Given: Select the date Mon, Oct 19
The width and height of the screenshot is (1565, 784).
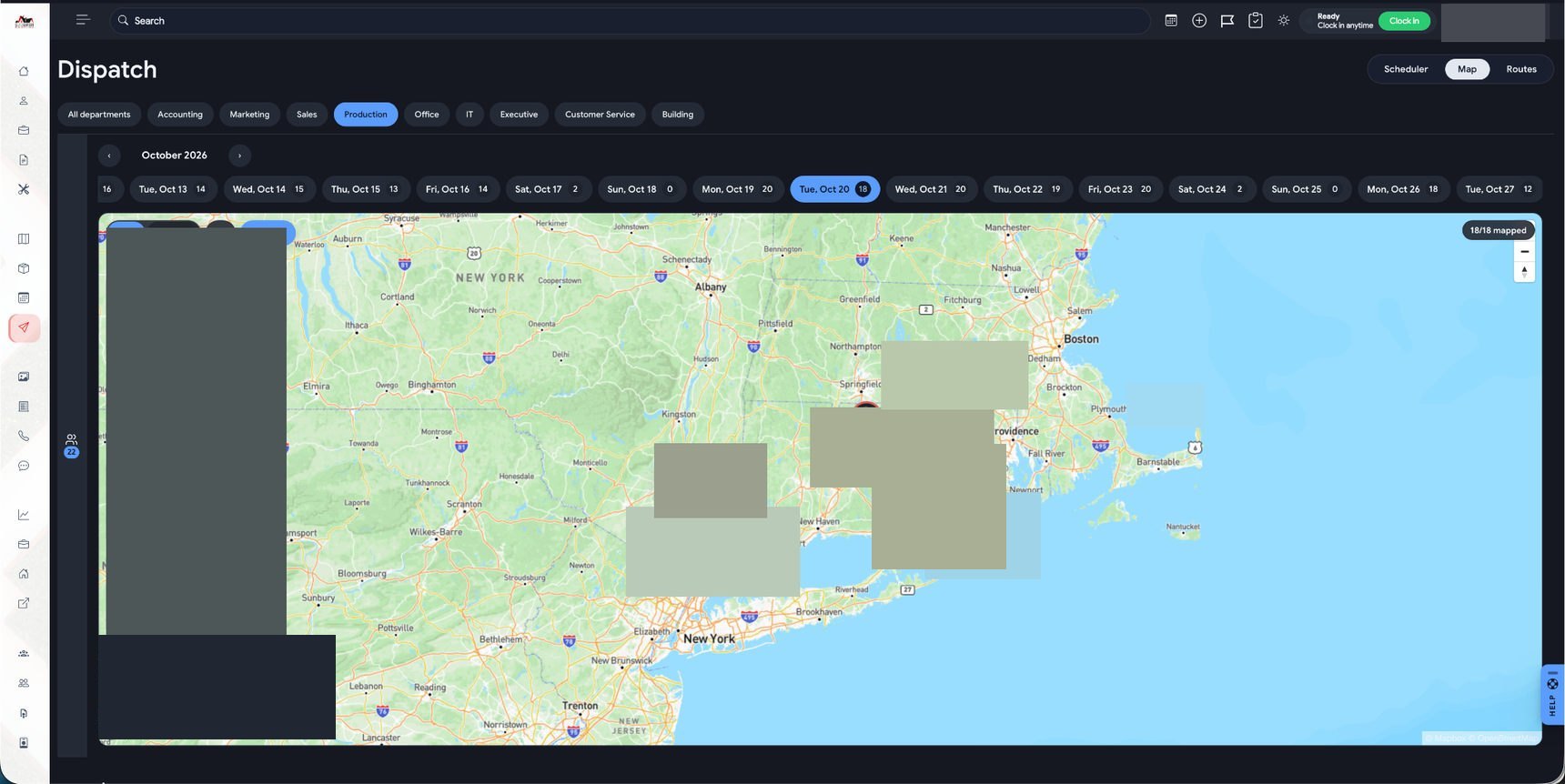Looking at the screenshot, I should coord(737,189).
